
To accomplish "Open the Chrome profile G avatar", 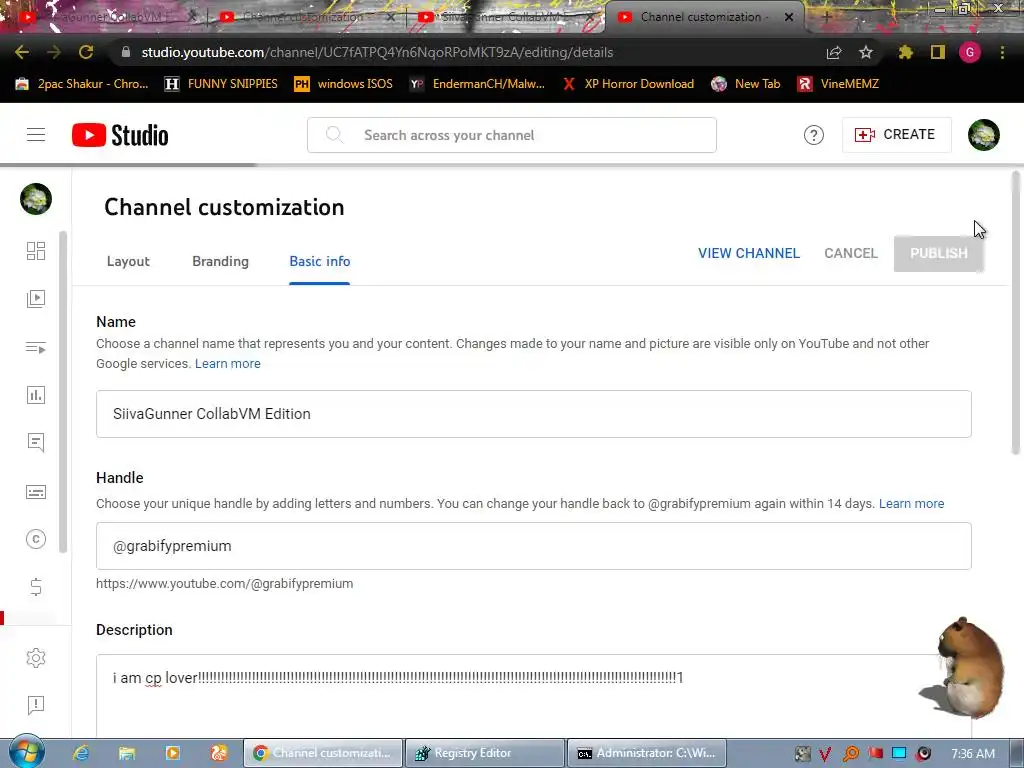I will coord(970,52).
